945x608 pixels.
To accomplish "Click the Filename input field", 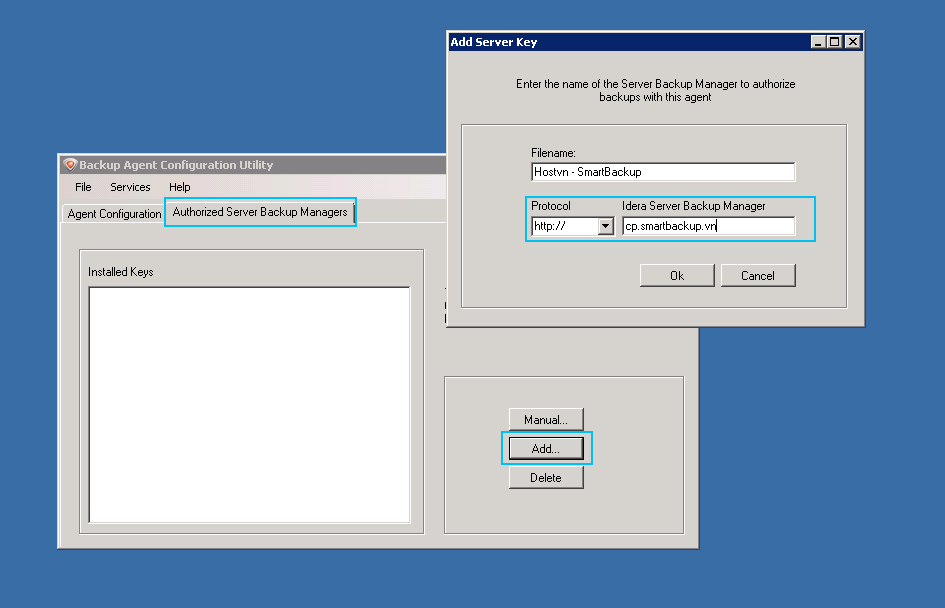I will coord(663,172).
